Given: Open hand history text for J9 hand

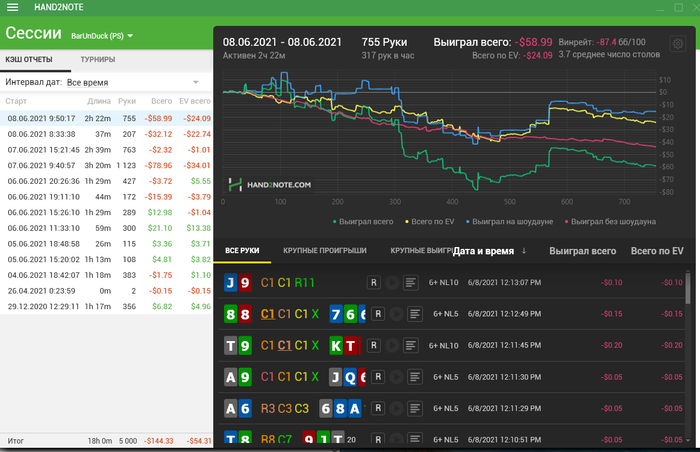Looking at the screenshot, I should [411, 283].
